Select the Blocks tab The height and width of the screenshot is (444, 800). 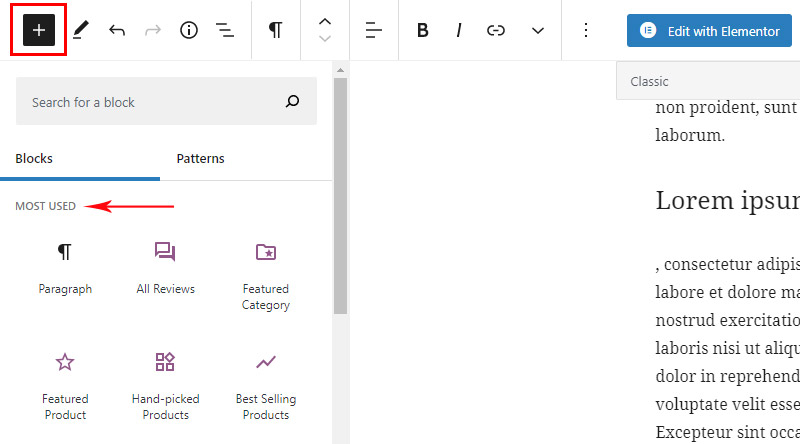click(34, 159)
